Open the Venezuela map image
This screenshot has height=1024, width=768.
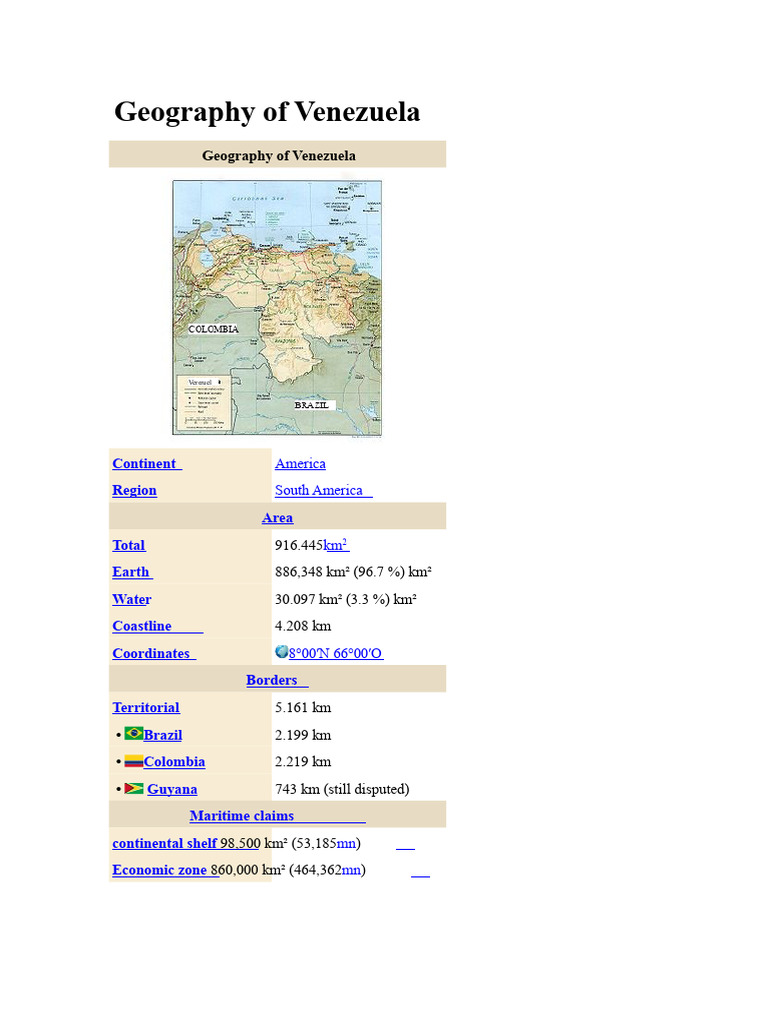(277, 308)
